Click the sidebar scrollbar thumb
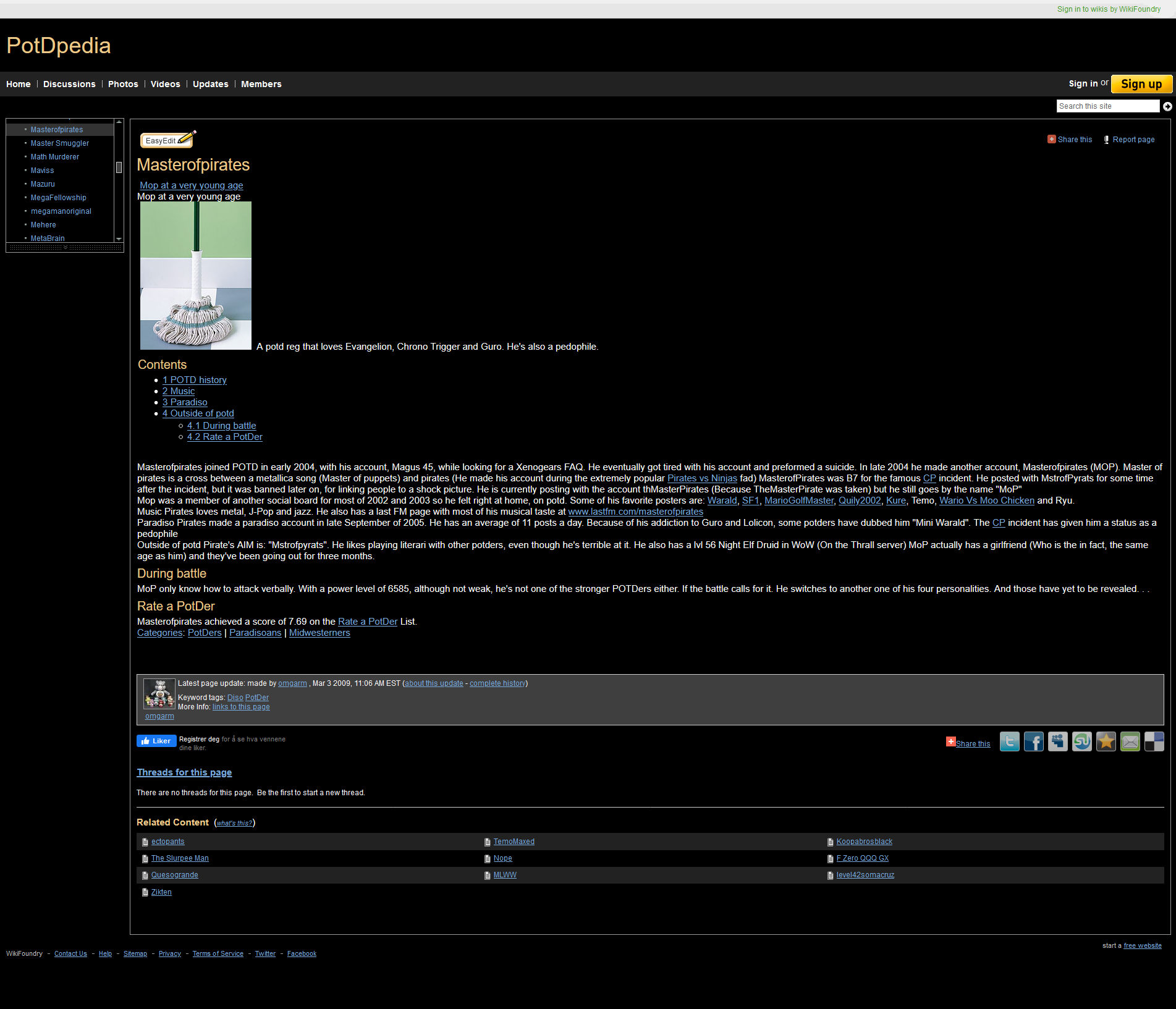 (119, 167)
